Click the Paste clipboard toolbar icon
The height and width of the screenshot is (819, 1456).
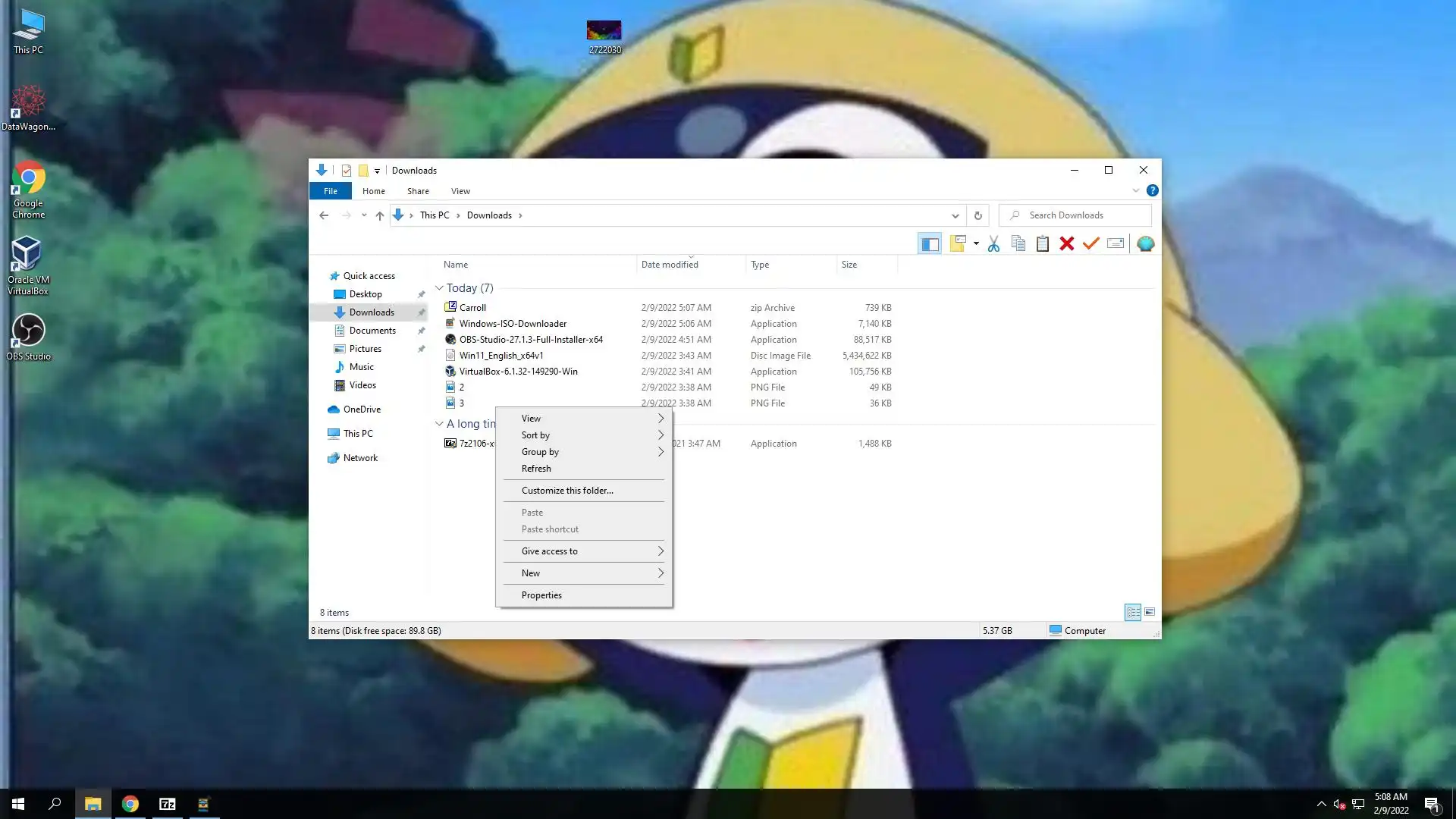[x=1043, y=243]
